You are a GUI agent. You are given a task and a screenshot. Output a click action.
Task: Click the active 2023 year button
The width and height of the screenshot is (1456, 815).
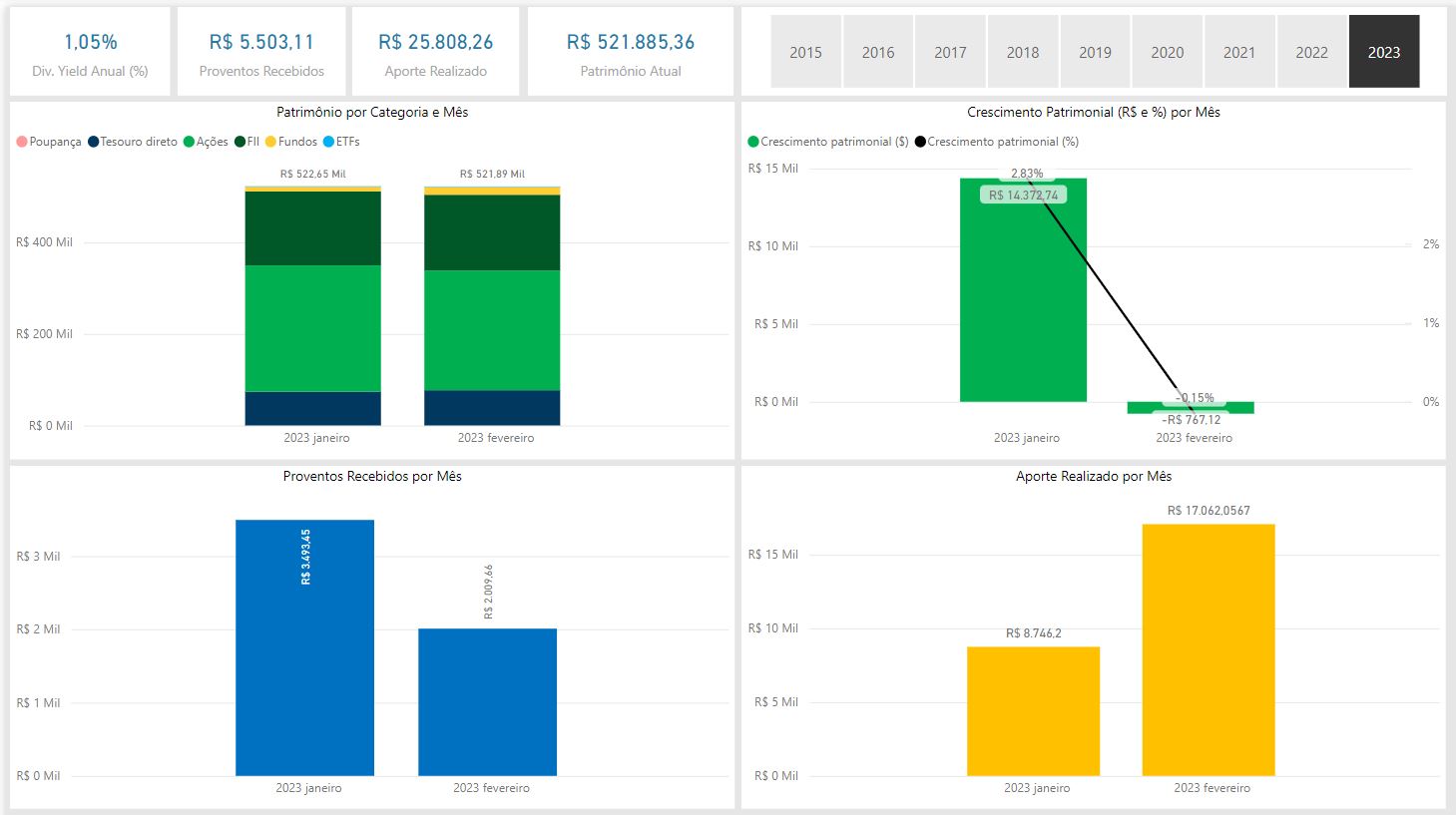pyautogui.click(x=1384, y=52)
